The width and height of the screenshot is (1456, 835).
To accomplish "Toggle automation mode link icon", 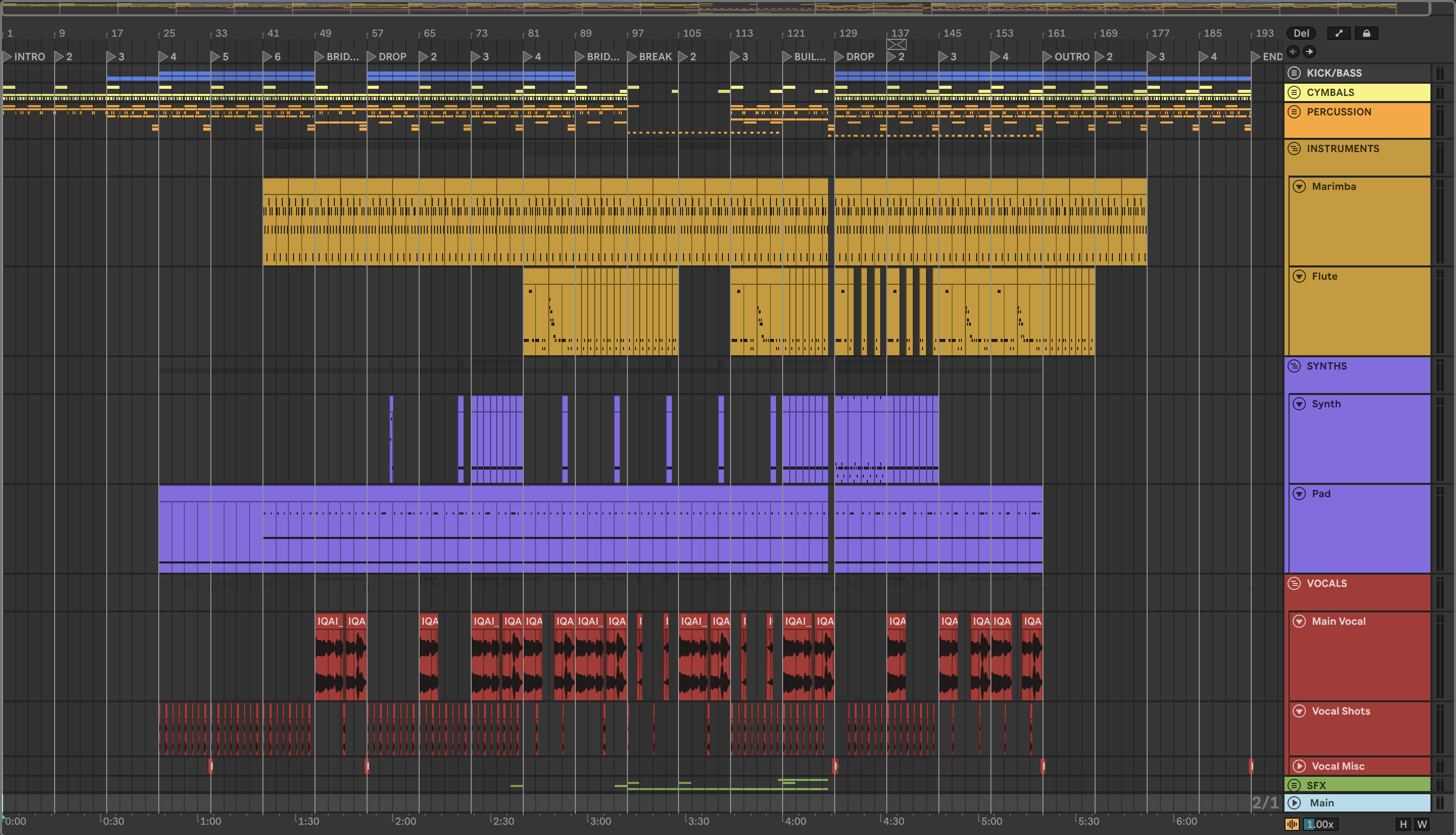I will coord(1339,33).
